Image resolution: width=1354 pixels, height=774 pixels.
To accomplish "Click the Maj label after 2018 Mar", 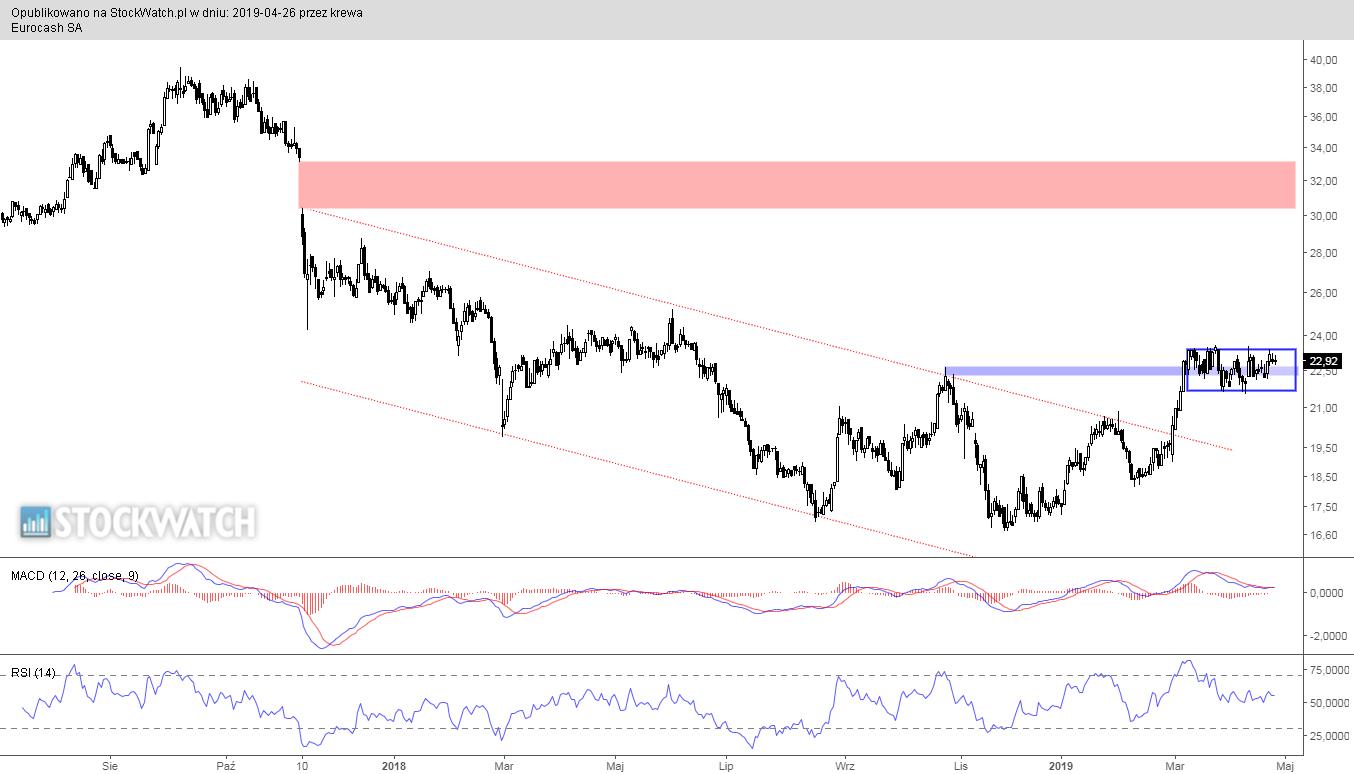I will pyautogui.click(x=617, y=765).
